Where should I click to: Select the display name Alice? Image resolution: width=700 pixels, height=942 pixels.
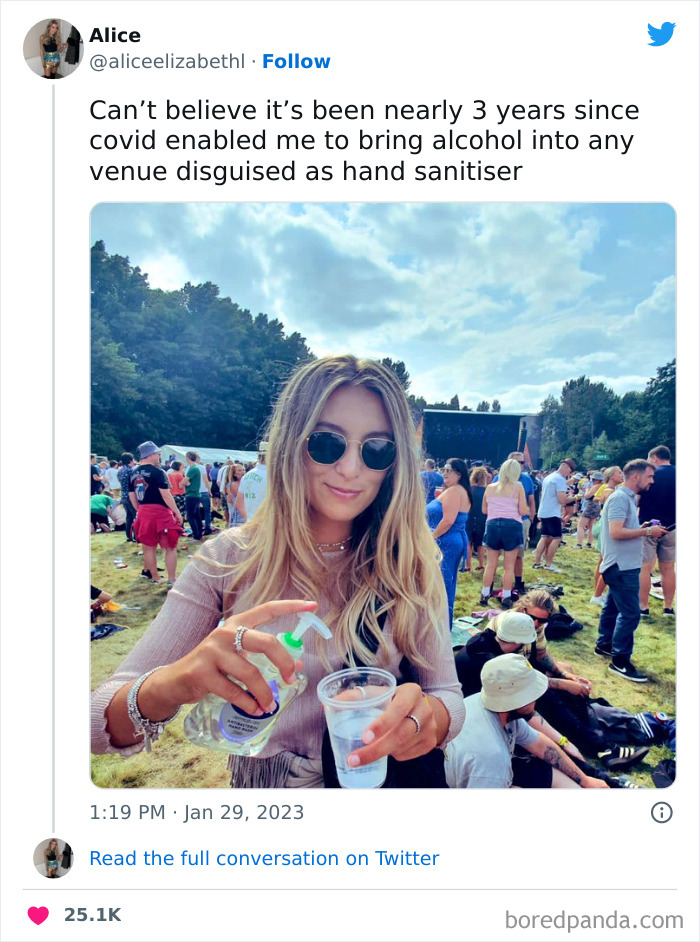(114, 35)
